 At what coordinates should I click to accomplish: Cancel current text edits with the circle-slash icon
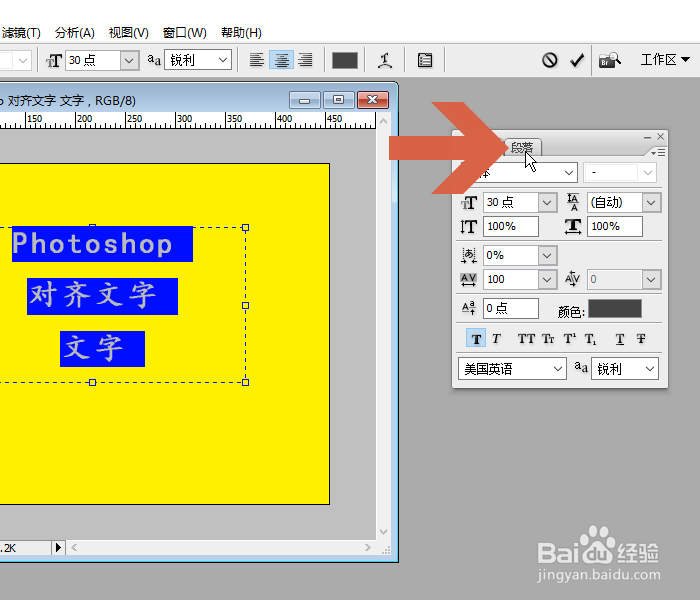pos(550,60)
